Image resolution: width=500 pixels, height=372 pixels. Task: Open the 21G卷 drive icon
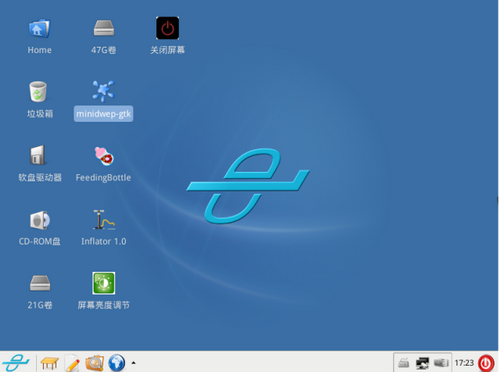click(x=40, y=283)
